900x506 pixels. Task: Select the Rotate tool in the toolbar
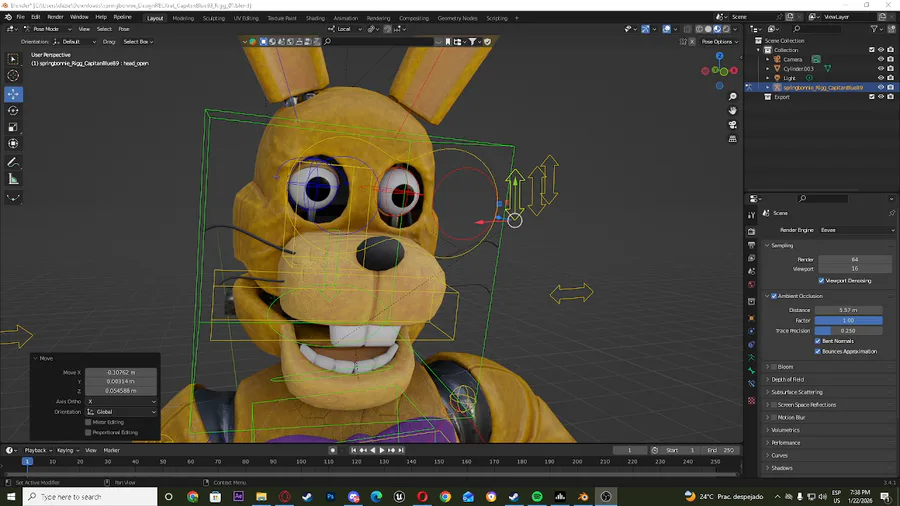click(13, 110)
